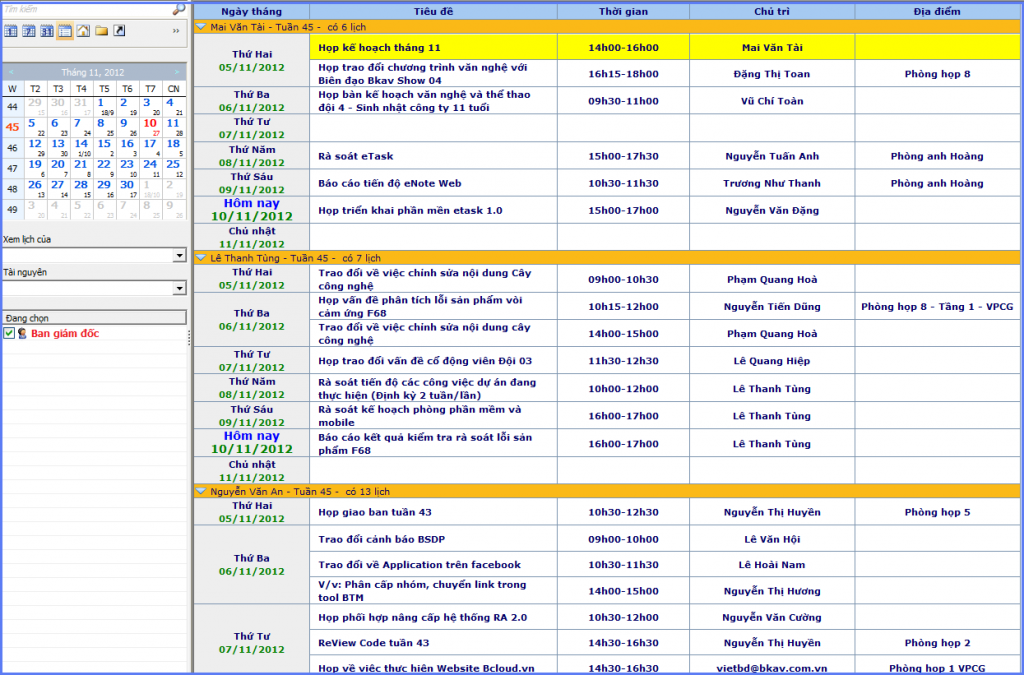The width and height of the screenshot is (1024, 675).
Task: Collapse the Nguyễn Văn An group
Action: click(201, 492)
